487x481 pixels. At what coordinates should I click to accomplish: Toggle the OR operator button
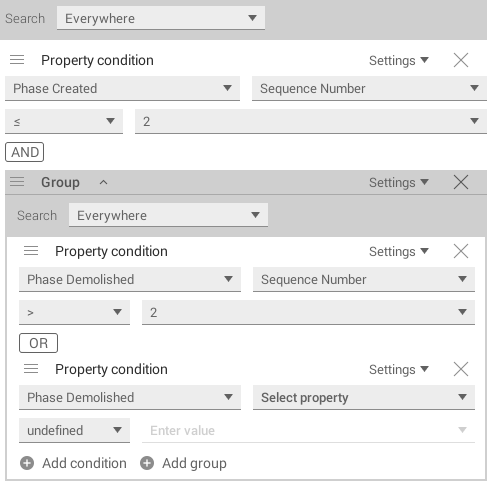pos(38,343)
